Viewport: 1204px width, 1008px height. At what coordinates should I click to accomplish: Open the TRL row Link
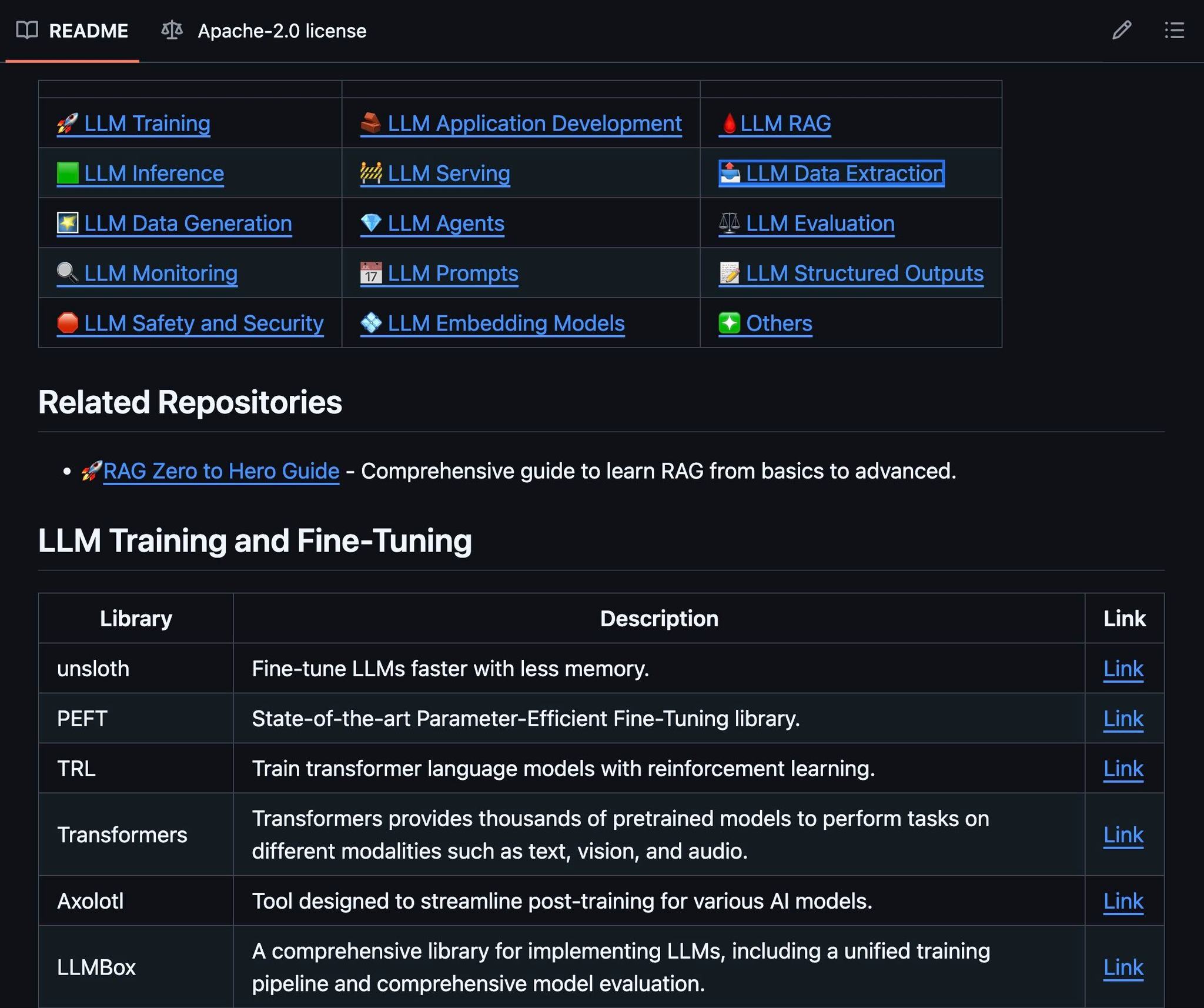pos(1123,769)
